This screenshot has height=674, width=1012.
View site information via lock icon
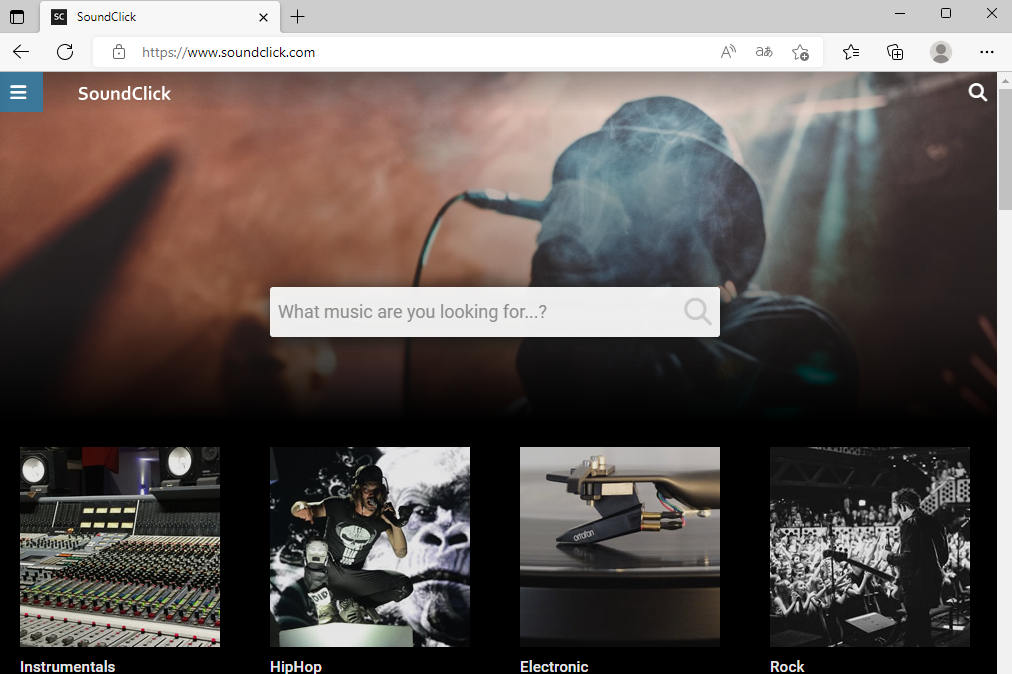pos(119,52)
